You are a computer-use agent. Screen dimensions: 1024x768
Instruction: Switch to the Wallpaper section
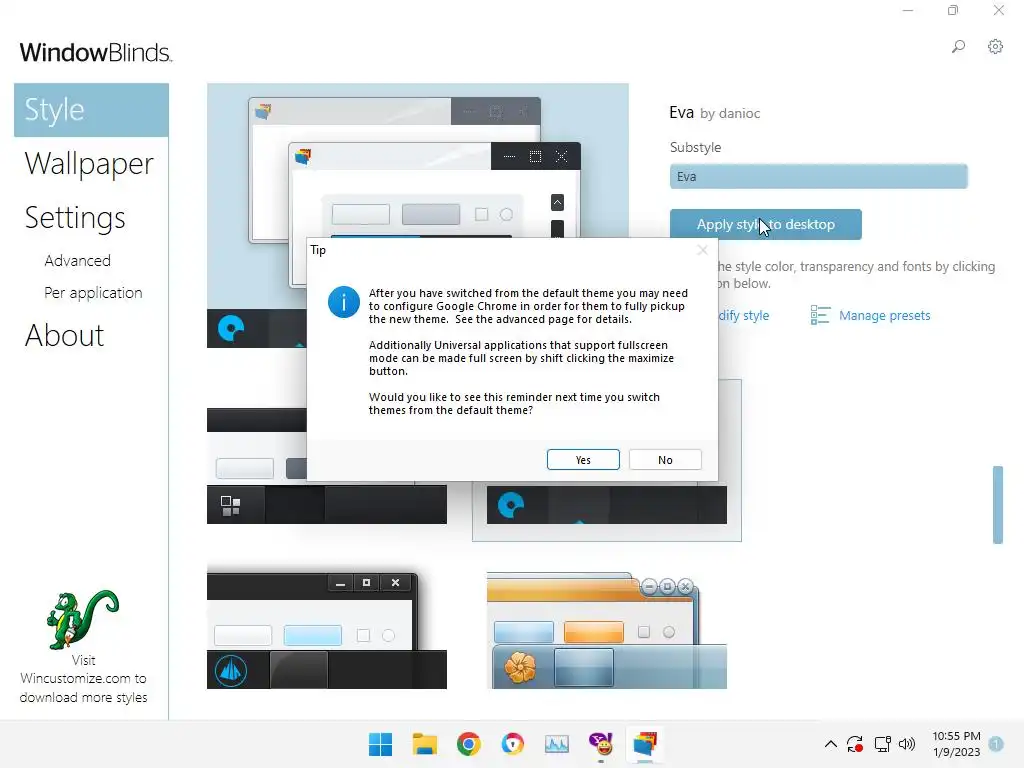pos(89,163)
